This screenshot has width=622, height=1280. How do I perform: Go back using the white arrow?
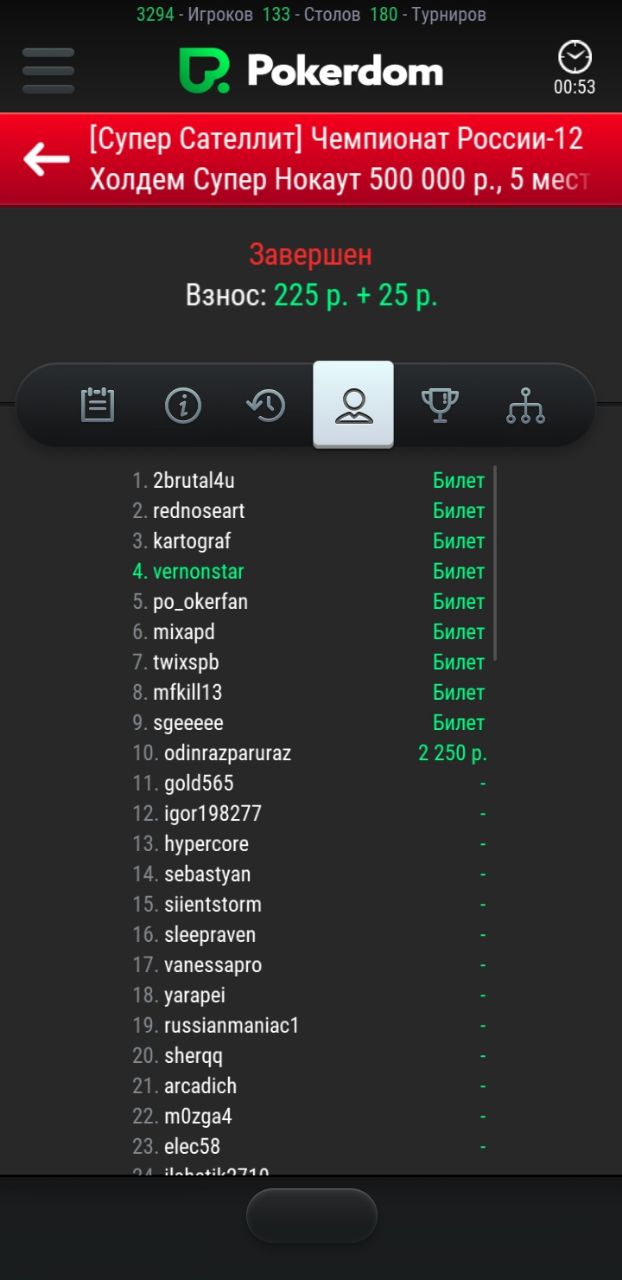pos(46,159)
